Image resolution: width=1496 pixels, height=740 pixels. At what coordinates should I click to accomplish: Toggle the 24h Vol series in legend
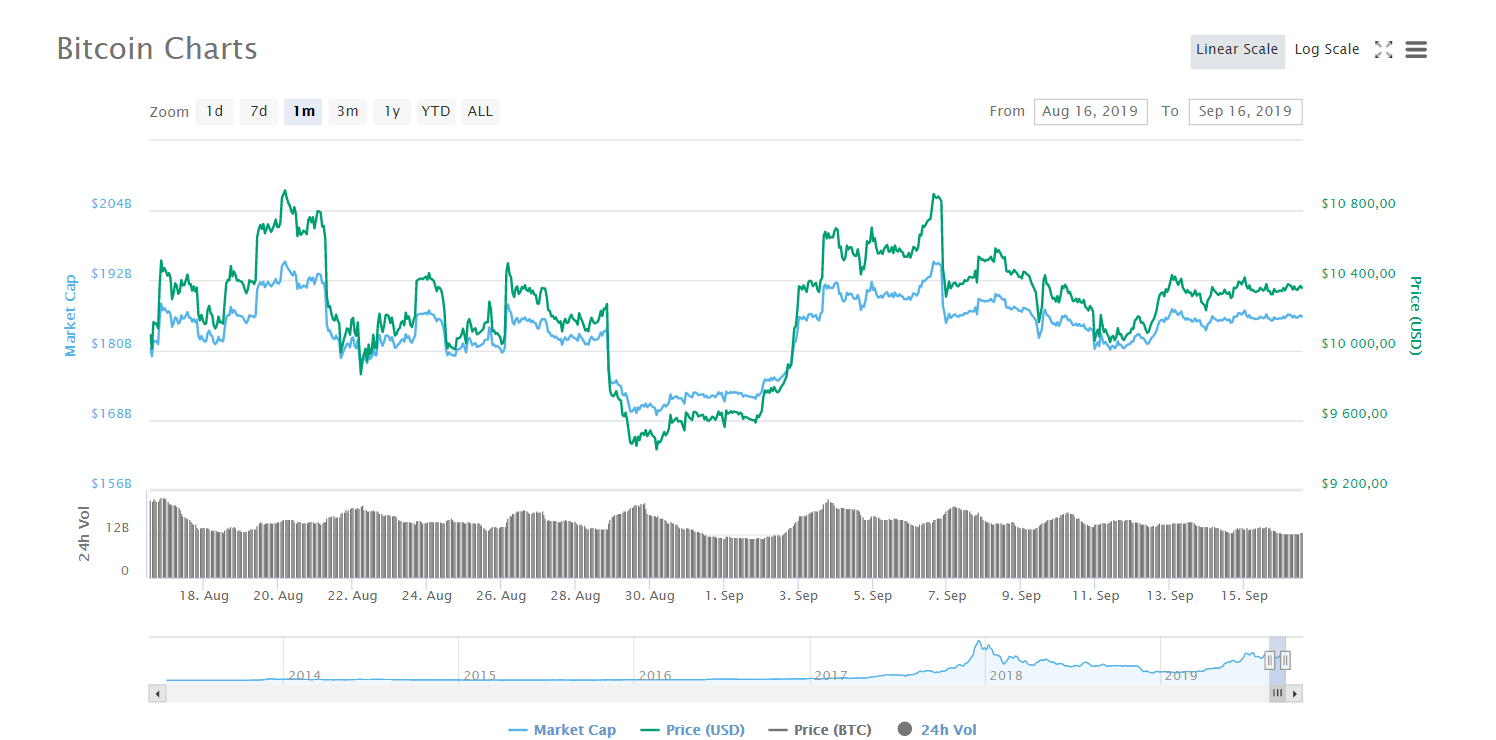click(x=937, y=730)
